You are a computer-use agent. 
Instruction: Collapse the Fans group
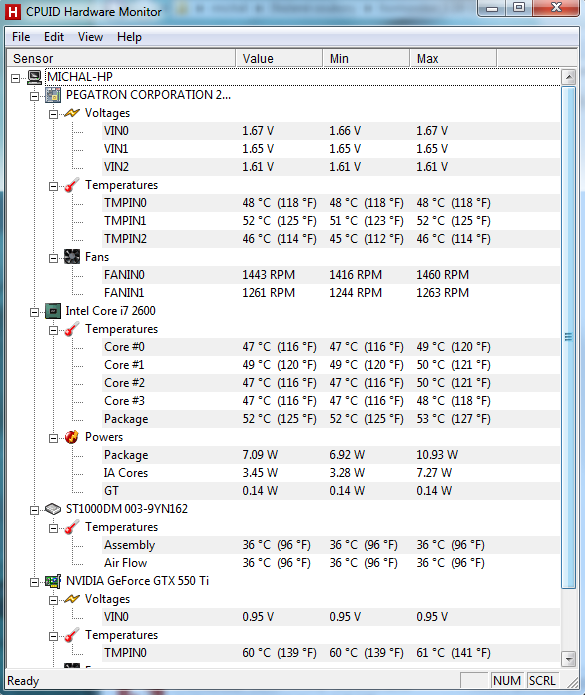[53, 258]
